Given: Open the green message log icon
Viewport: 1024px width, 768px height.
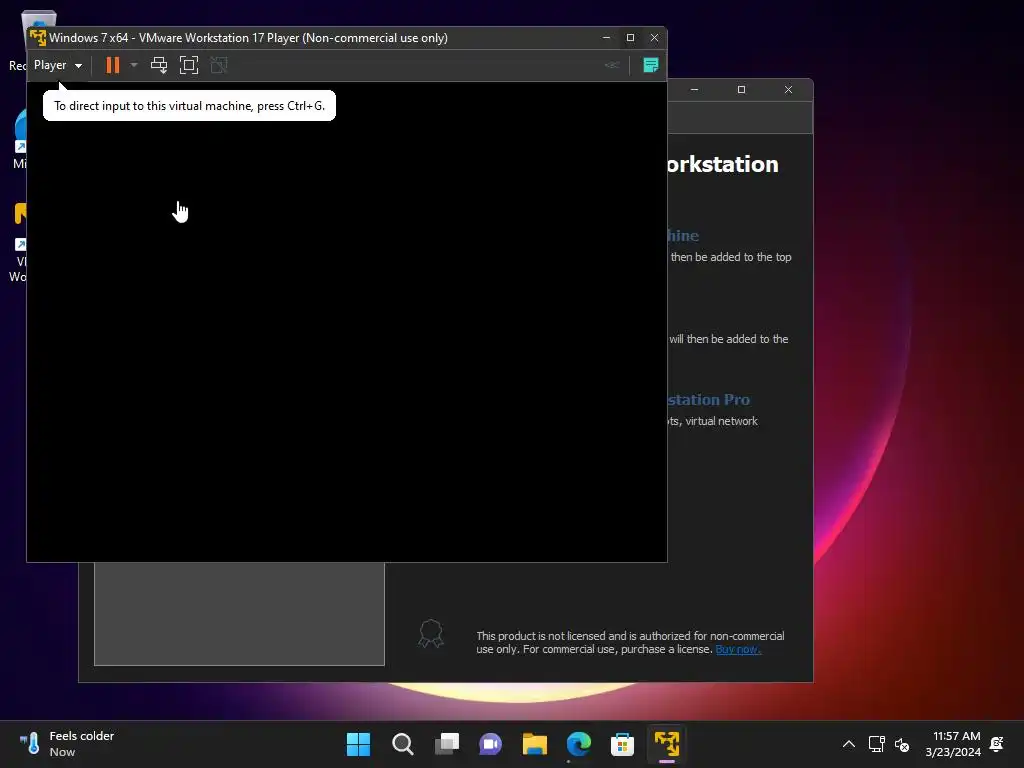Looking at the screenshot, I should 650,65.
